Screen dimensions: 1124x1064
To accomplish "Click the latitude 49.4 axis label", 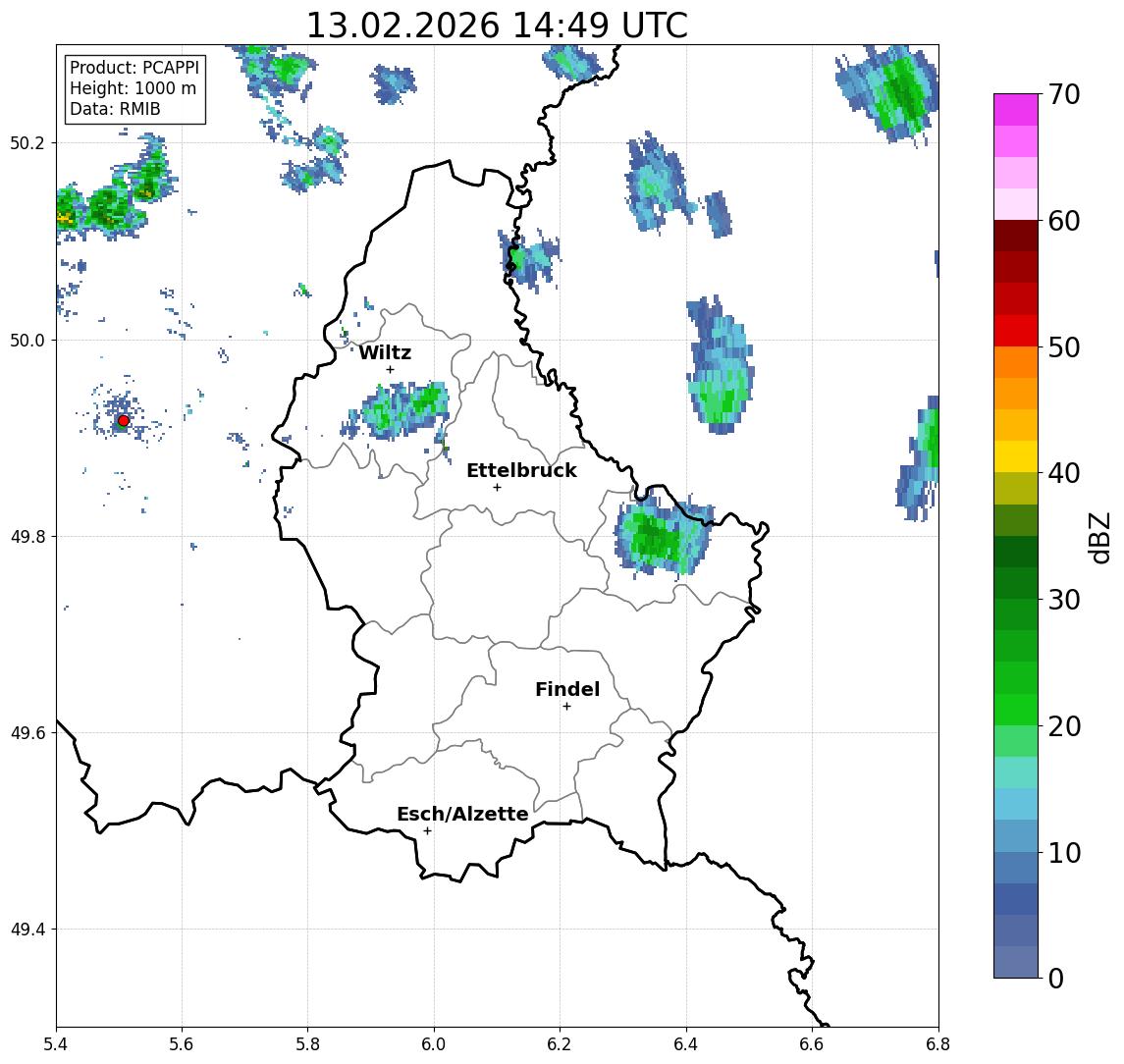I will click(27, 930).
